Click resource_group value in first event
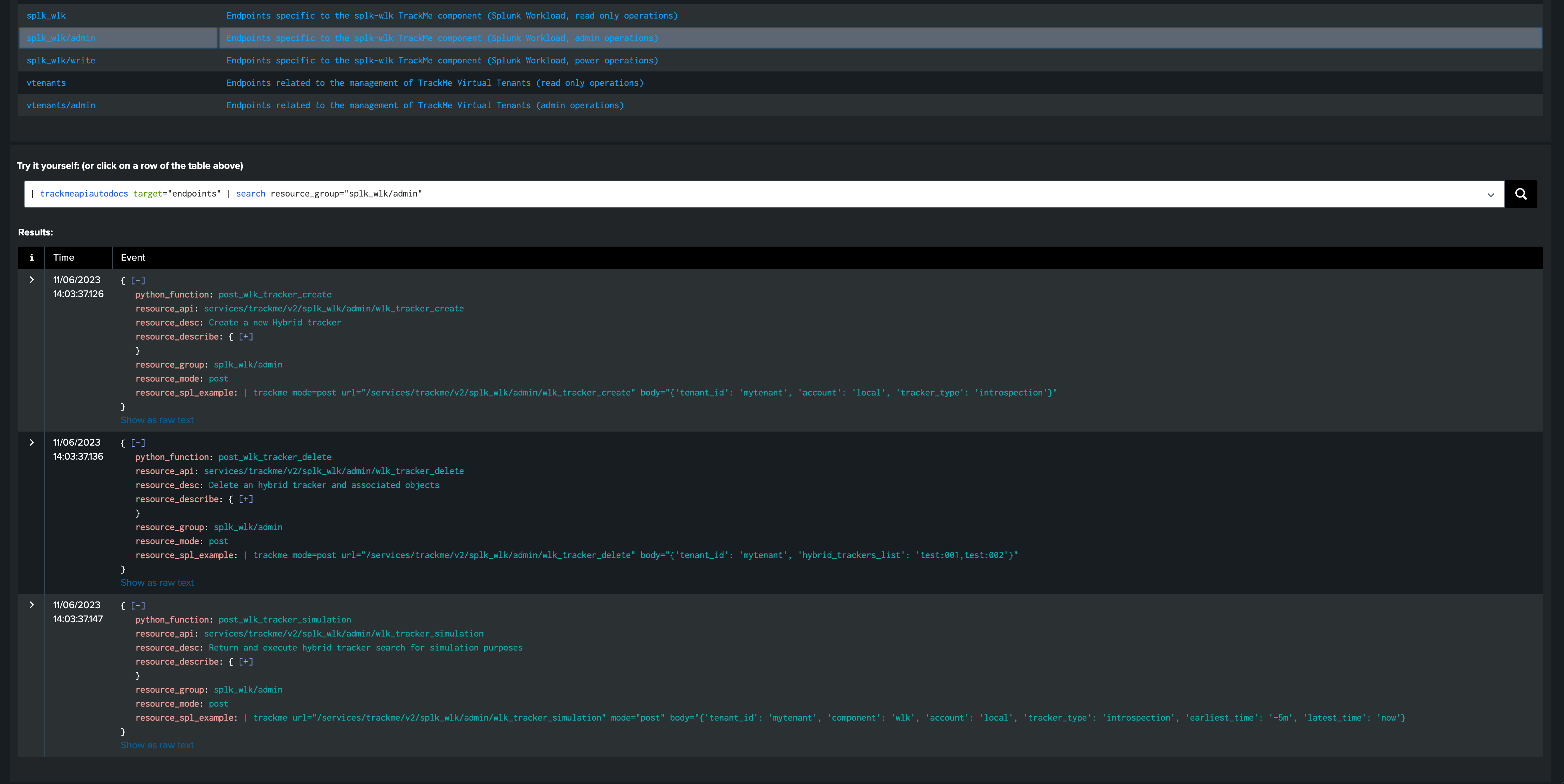 248,365
